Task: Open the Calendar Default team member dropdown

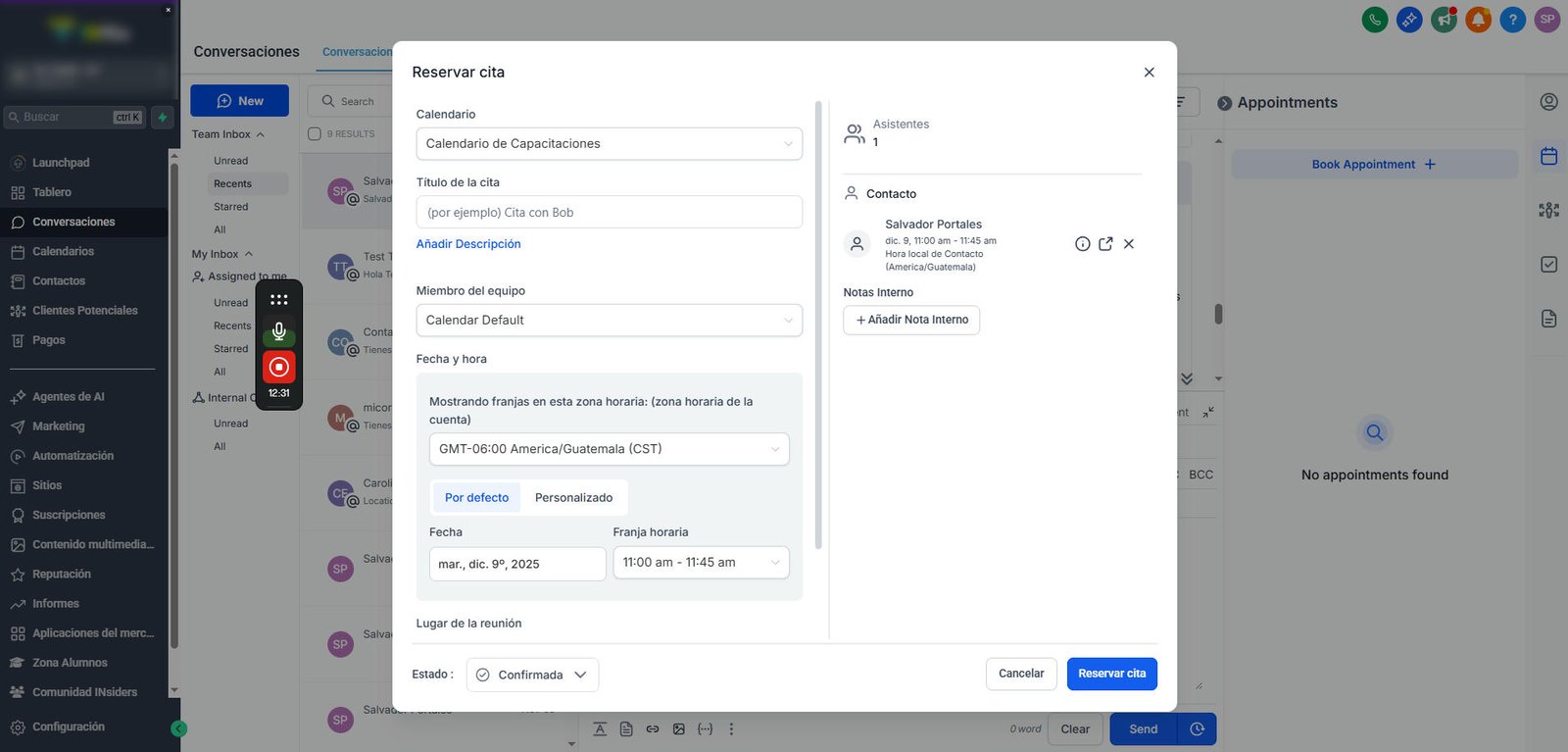Action: 609,321
